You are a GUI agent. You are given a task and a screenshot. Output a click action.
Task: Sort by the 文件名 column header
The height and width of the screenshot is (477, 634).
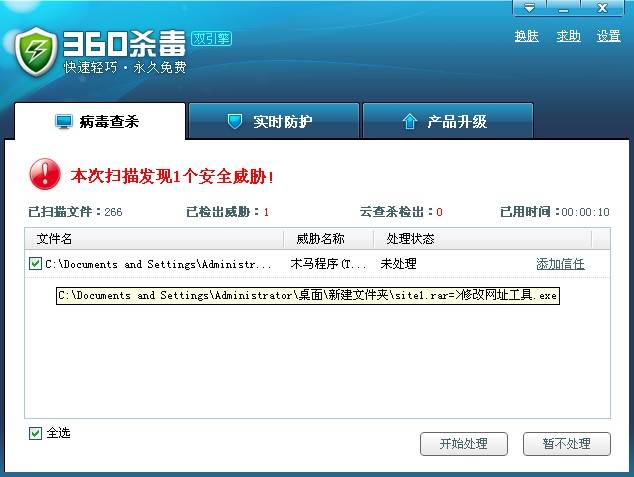click(154, 238)
